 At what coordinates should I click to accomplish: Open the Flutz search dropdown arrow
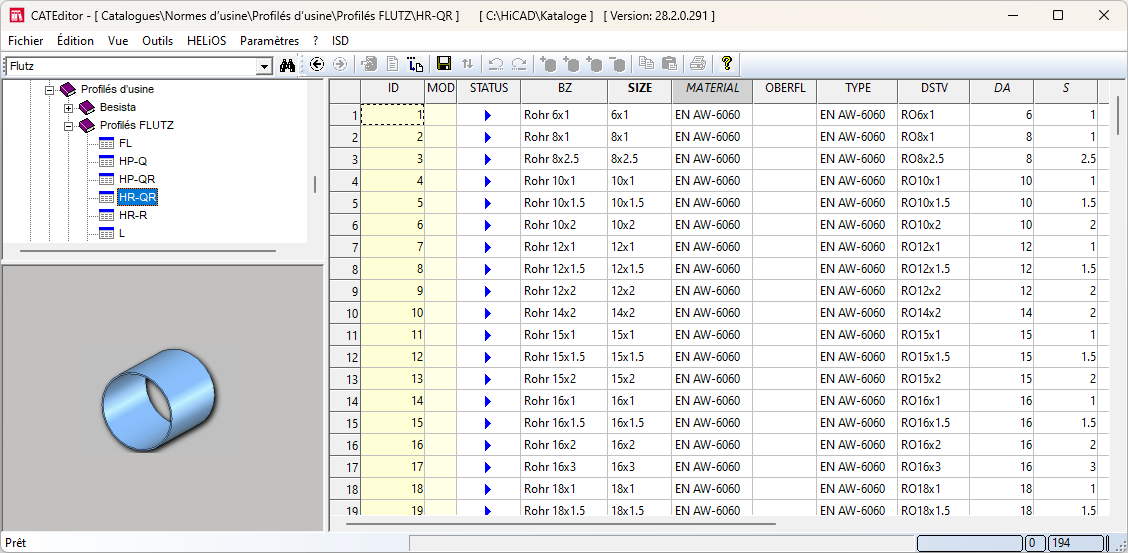point(265,66)
